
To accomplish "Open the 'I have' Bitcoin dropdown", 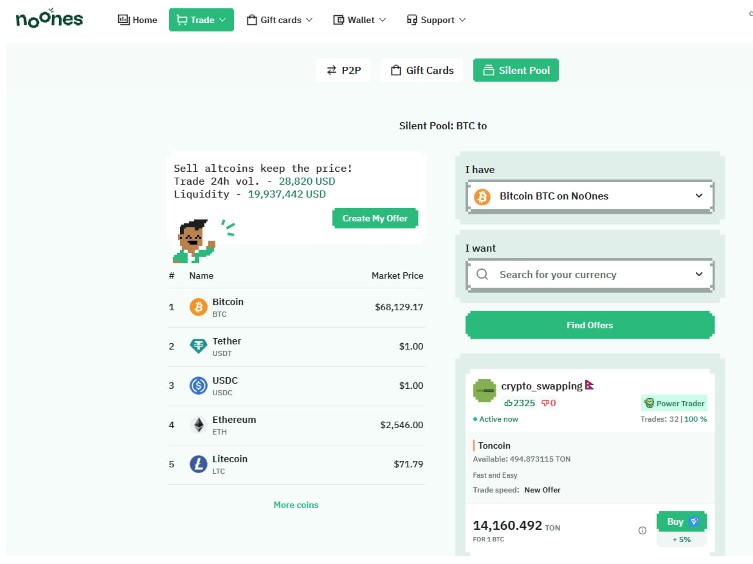I will coord(590,196).
